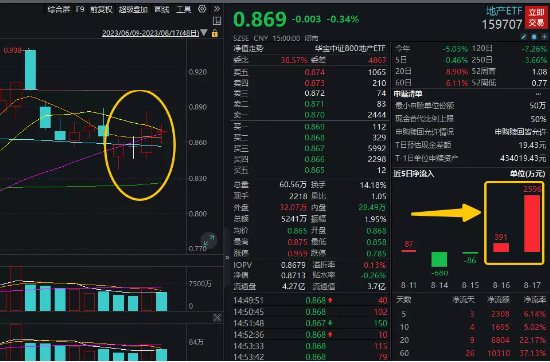Open the three-dot menu in 申购清单
This screenshot has width=550, height=362.
click(x=538, y=94)
